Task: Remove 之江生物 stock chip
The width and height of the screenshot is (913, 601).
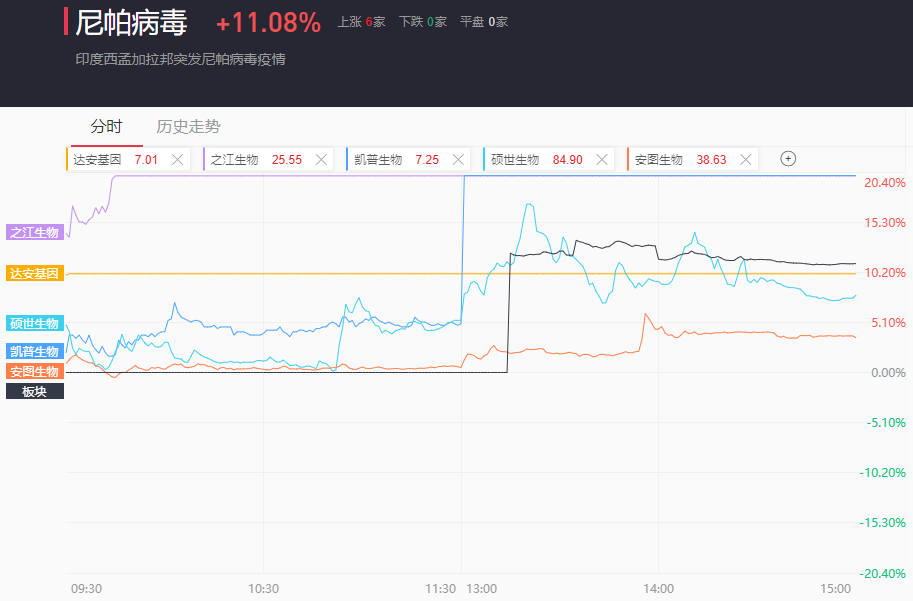Action: pos(321,159)
